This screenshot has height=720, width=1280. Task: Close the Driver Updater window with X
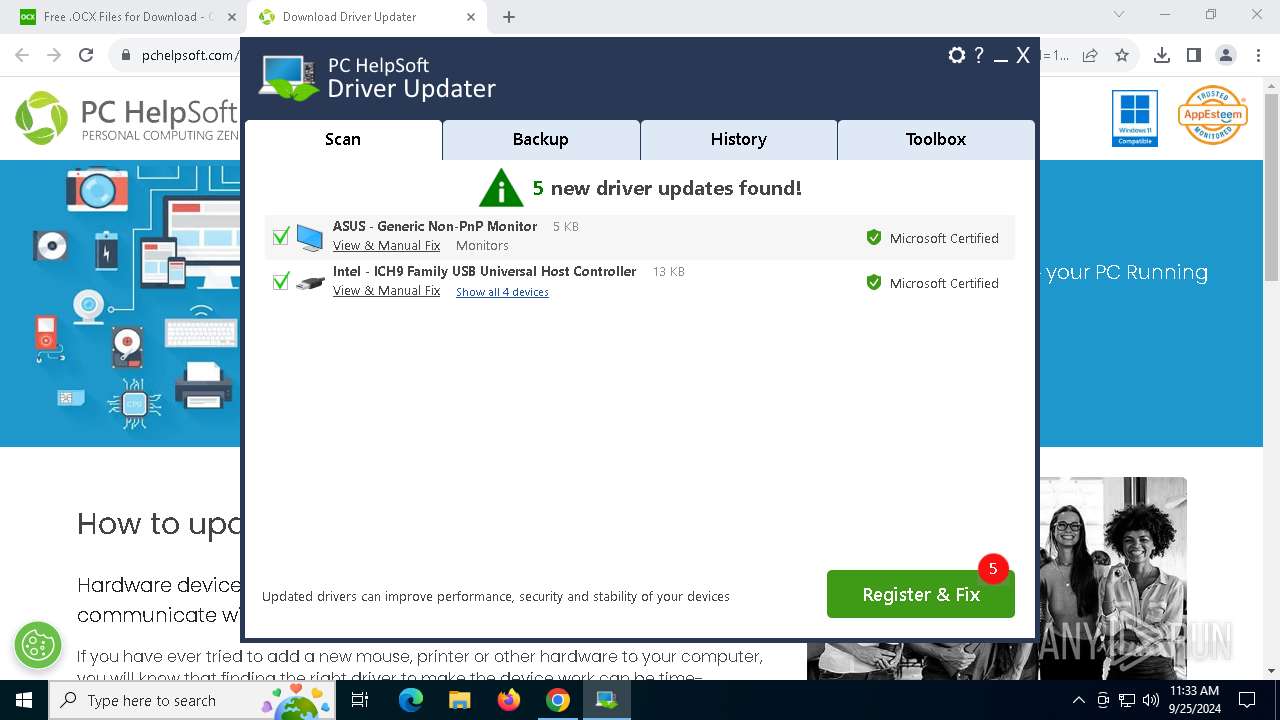point(1023,56)
